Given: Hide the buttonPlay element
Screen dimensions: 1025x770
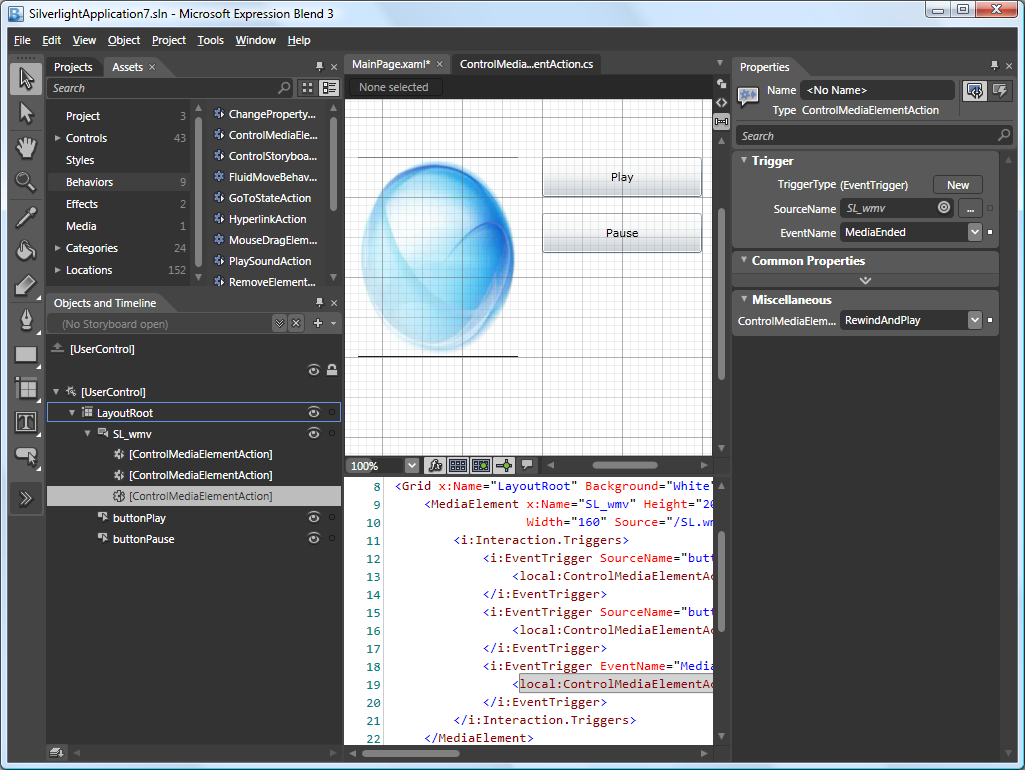Looking at the screenshot, I should click(314, 517).
